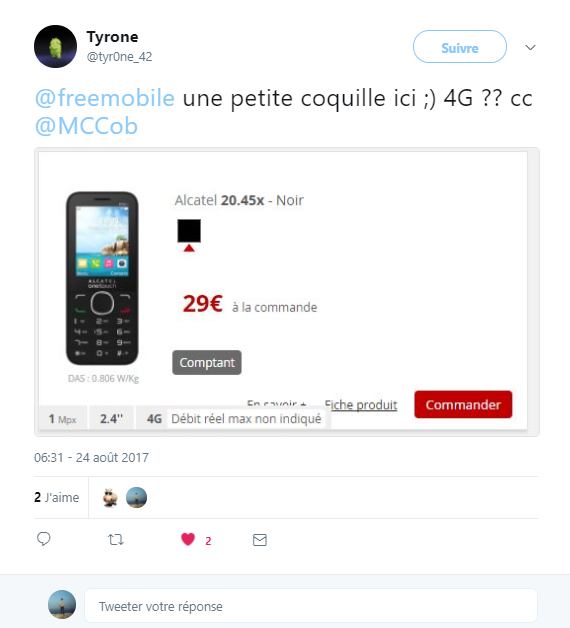
Task: Open the @freemobile mention link
Action: pyautogui.click(x=105, y=98)
